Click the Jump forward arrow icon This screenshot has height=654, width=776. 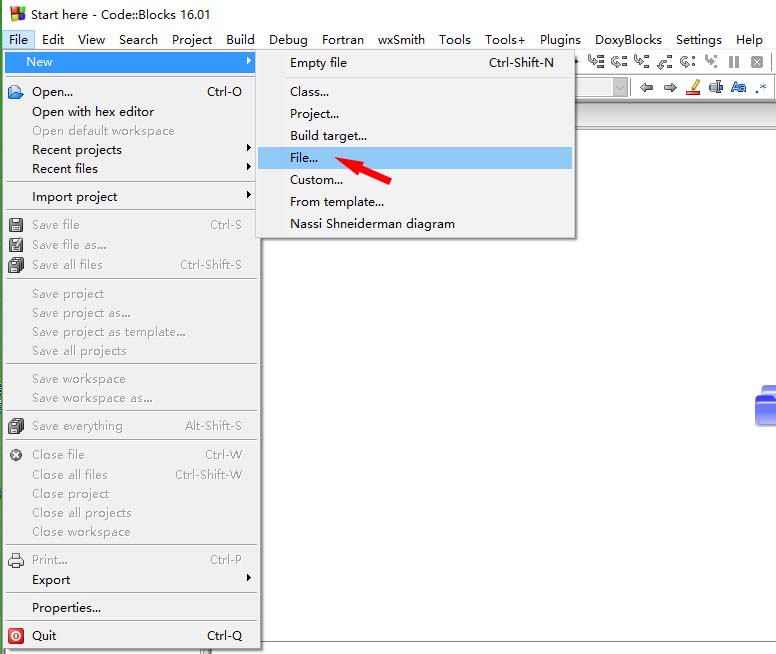tap(670, 88)
